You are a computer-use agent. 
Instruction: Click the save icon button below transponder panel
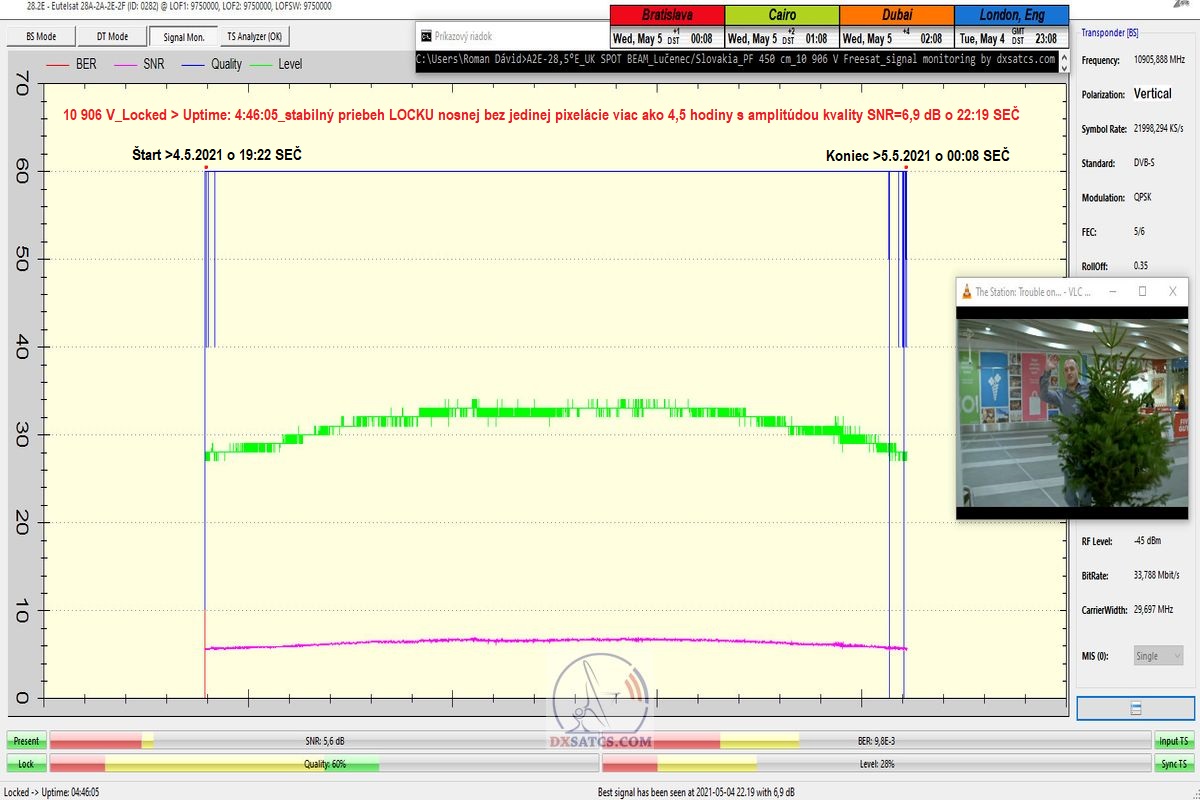tap(1134, 708)
